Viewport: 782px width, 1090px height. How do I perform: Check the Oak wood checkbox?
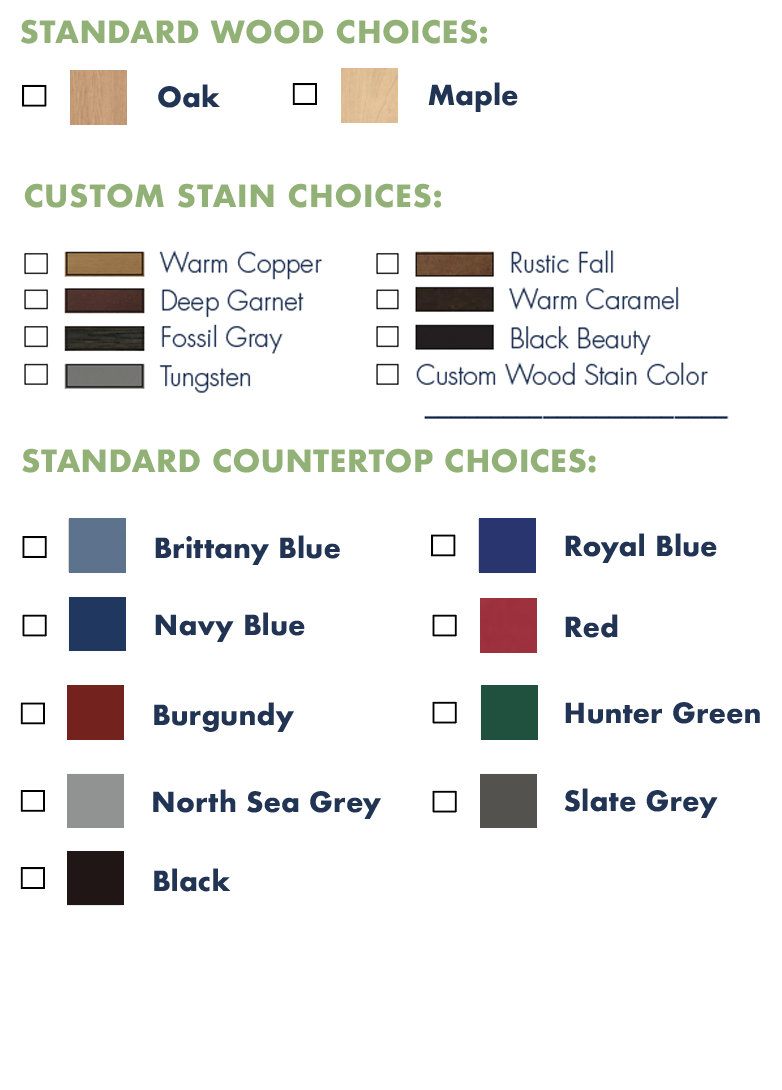[34, 95]
